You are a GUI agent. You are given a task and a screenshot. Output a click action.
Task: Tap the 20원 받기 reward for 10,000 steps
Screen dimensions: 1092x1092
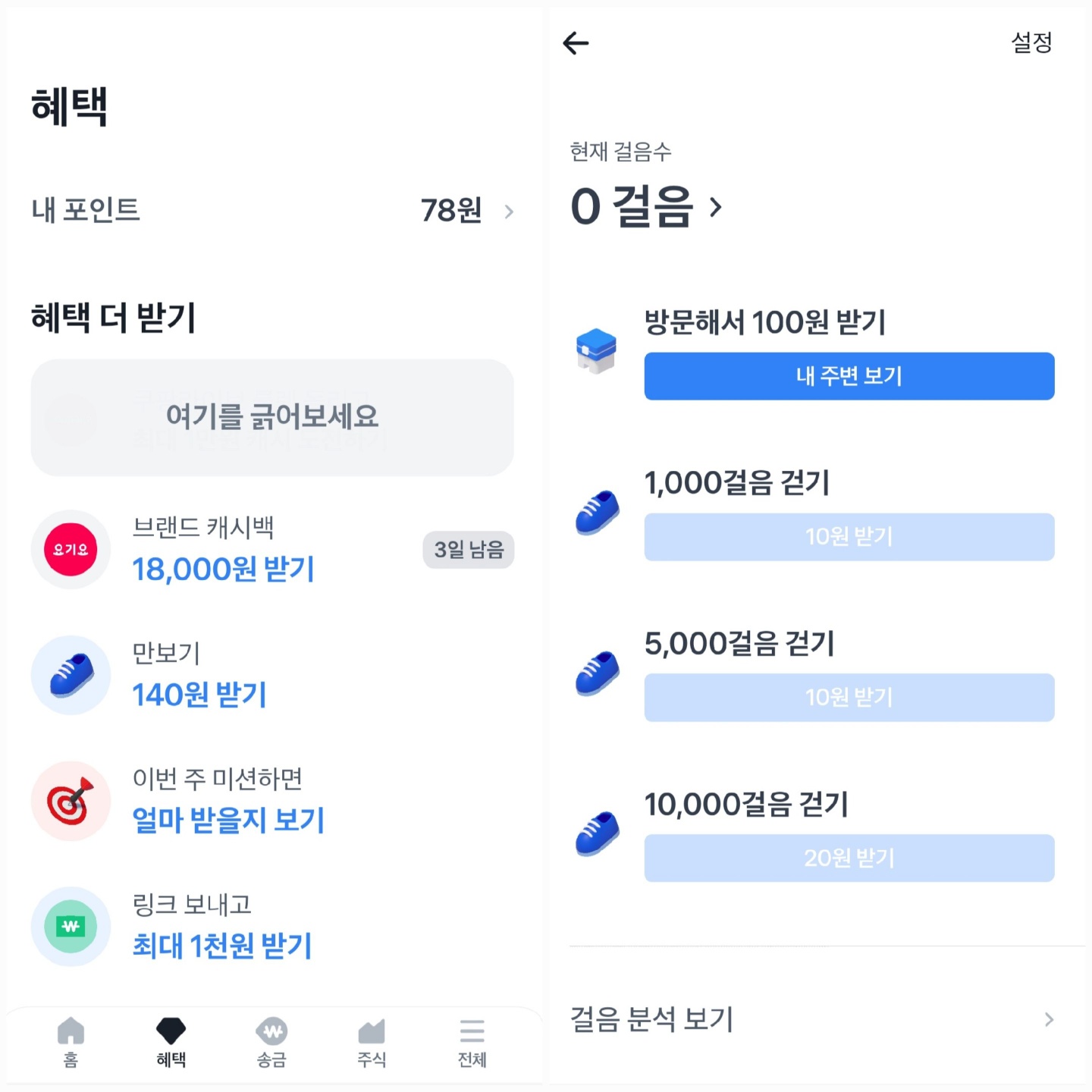point(848,858)
